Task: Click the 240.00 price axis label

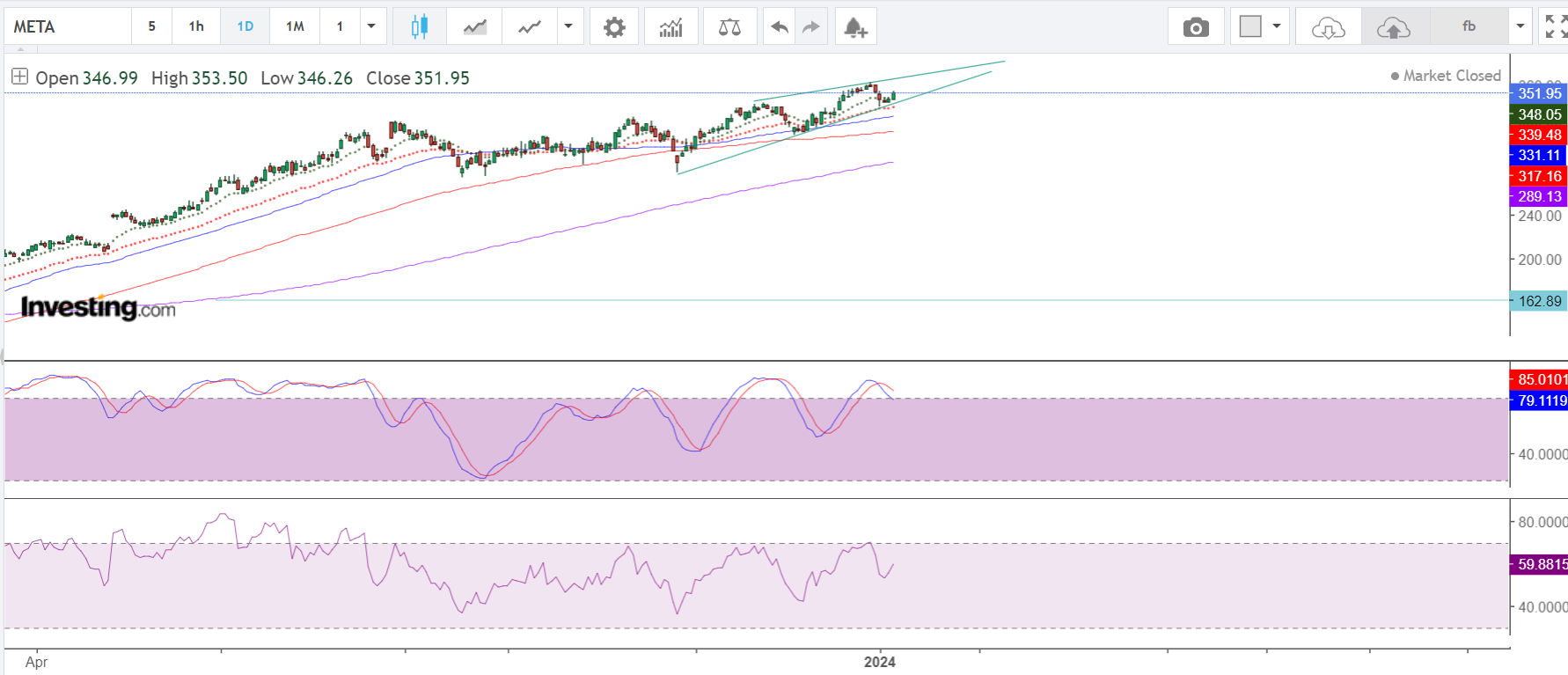Action: coord(1540,216)
